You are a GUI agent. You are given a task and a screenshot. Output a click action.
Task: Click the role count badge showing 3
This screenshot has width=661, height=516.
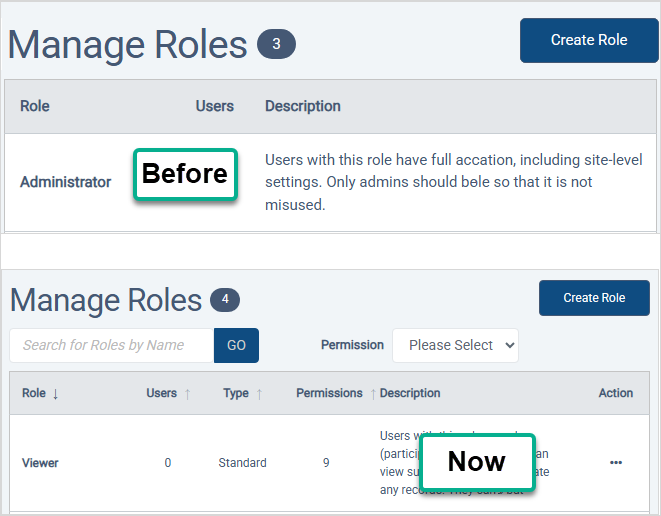tap(276, 45)
